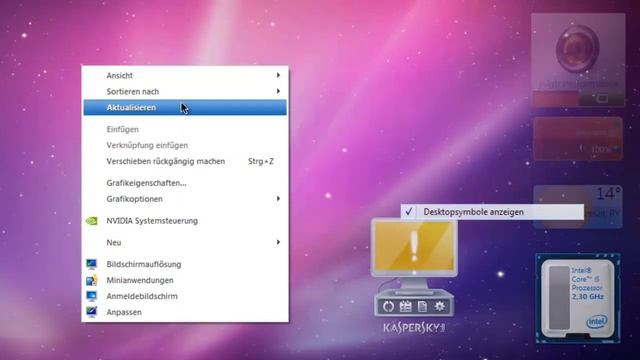640x360 pixels.
Task: Open Anpassen personalization entry
Action: (x=185, y=312)
